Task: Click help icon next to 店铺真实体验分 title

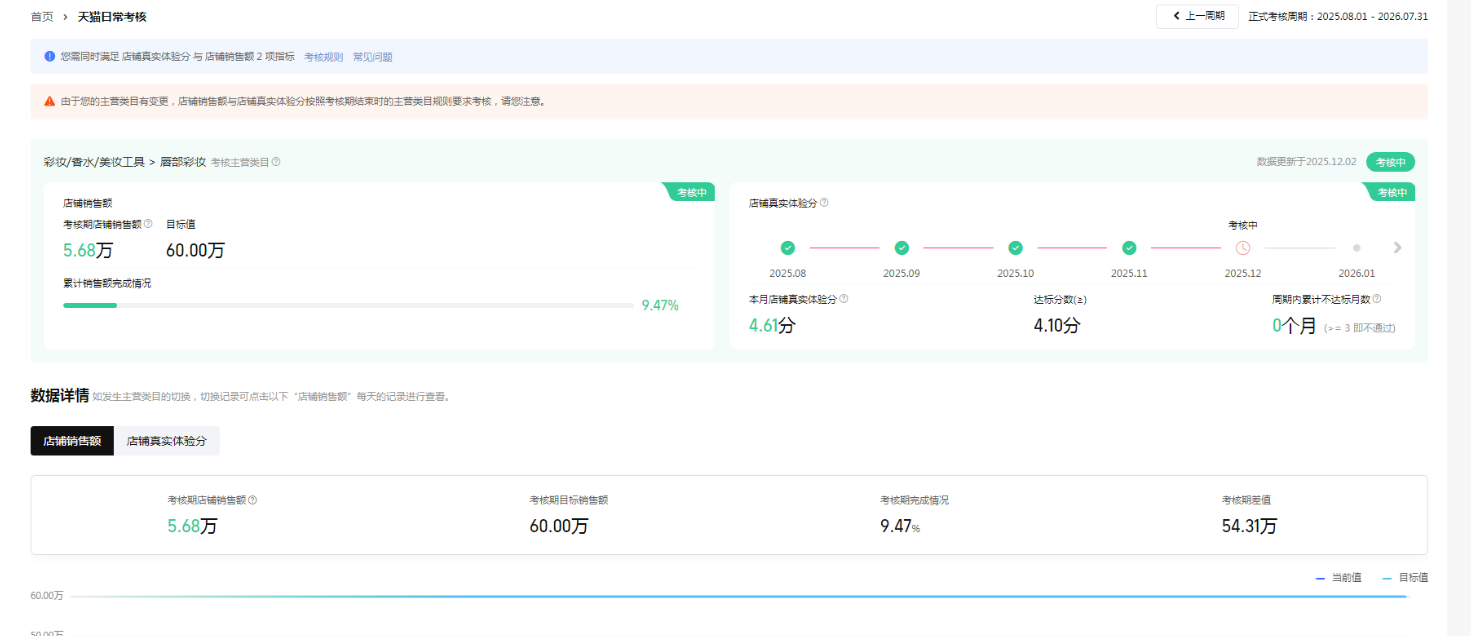Action: click(824, 203)
